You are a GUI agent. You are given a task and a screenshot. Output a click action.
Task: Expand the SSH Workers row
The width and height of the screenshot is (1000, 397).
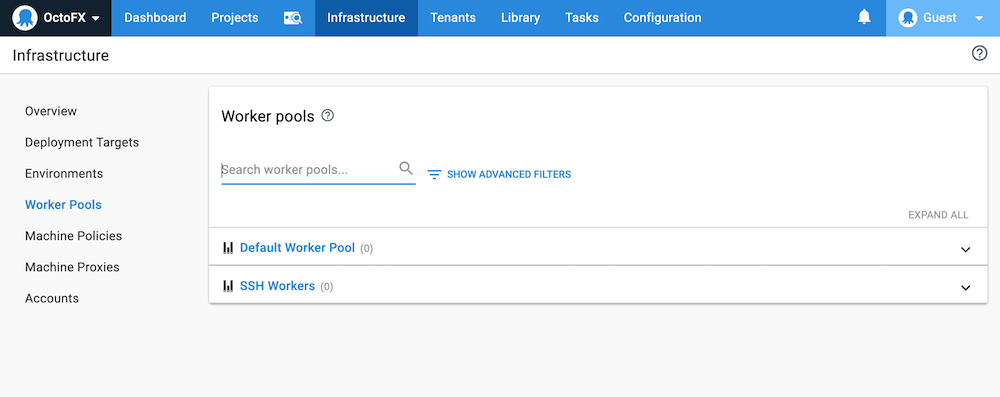click(966, 288)
